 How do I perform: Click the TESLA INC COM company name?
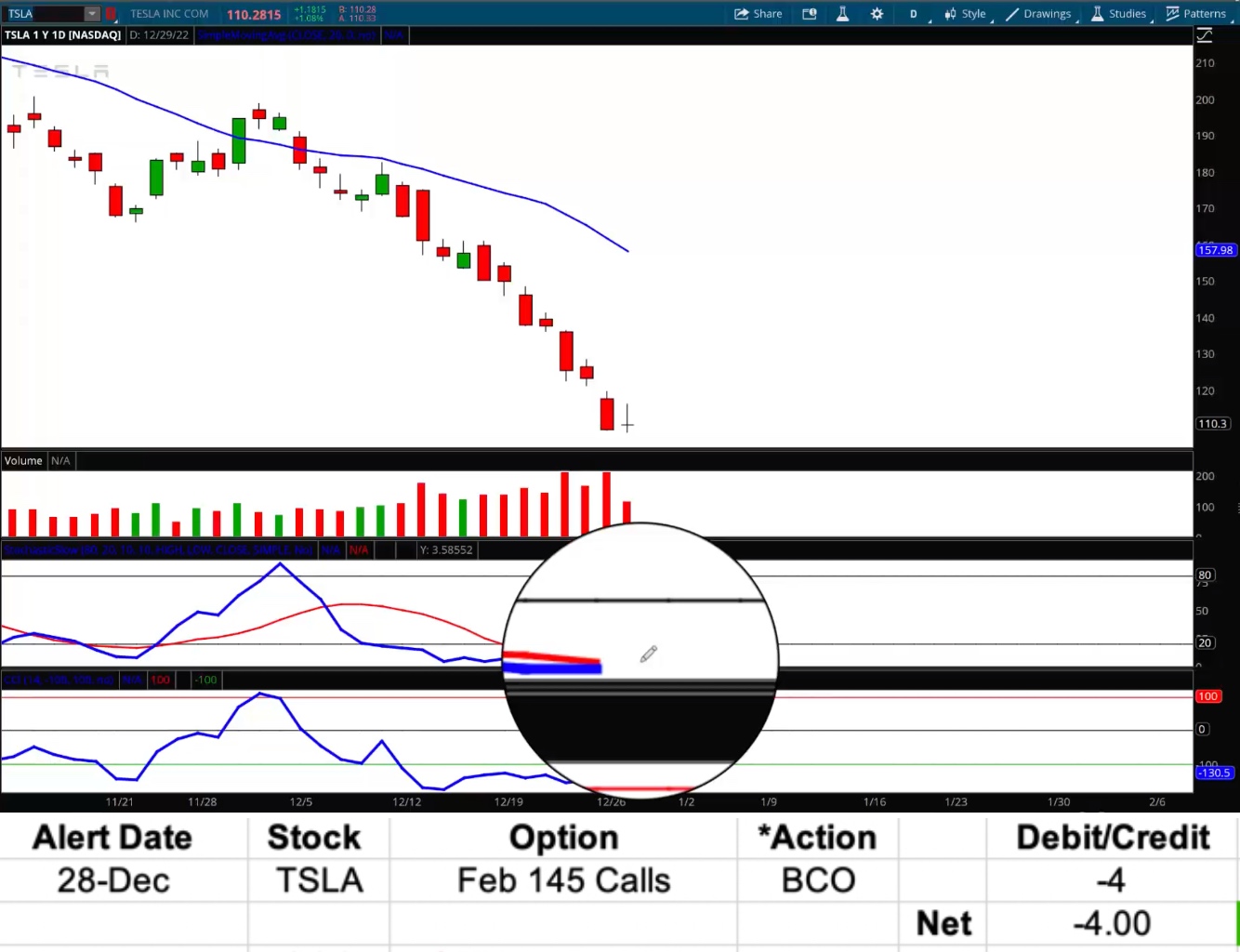click(x=169, y=14)
